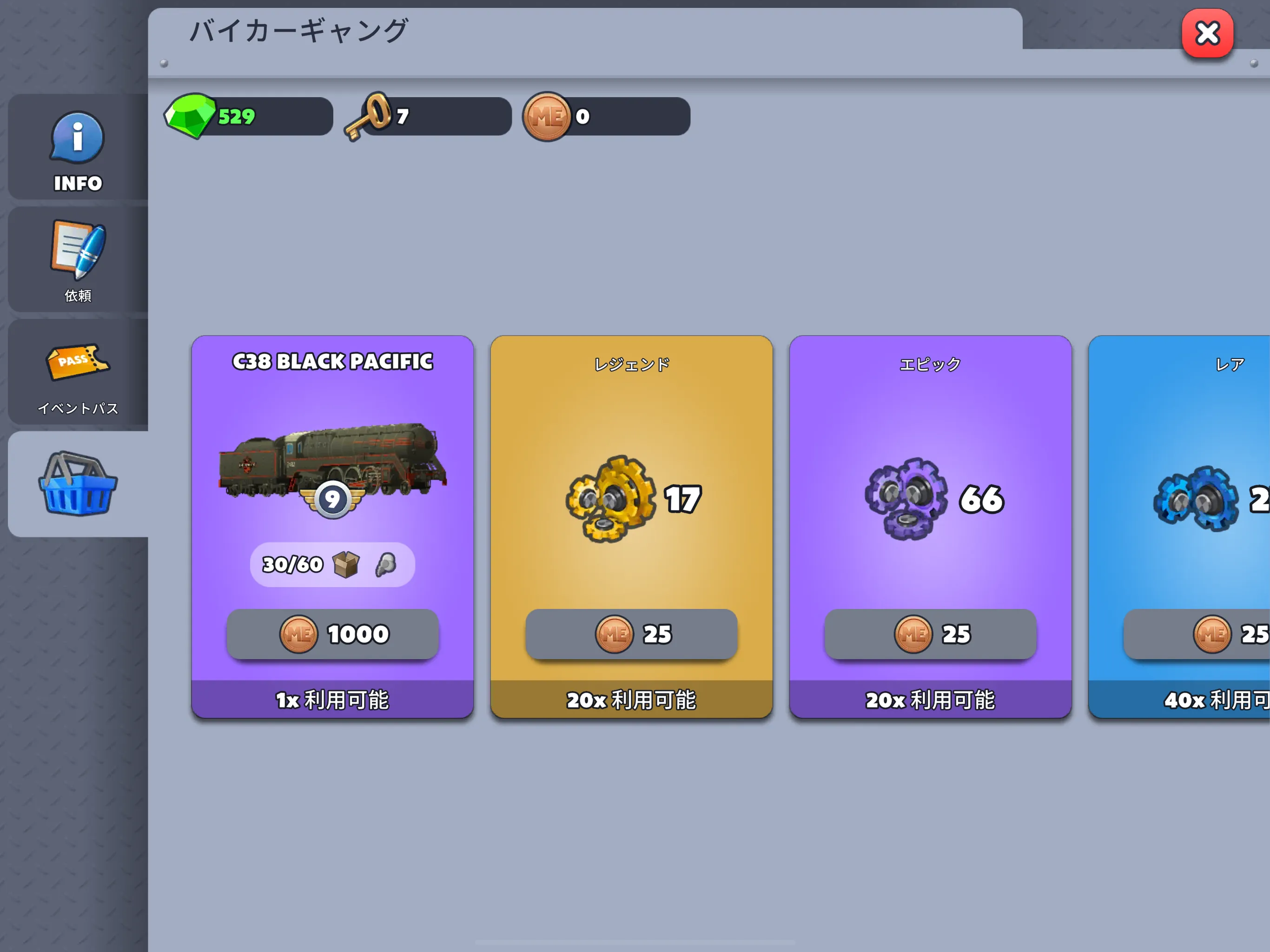Tap the cardboard box cargo icon
The height and width of the screenshot is (952, 1270).
point(346,564)
